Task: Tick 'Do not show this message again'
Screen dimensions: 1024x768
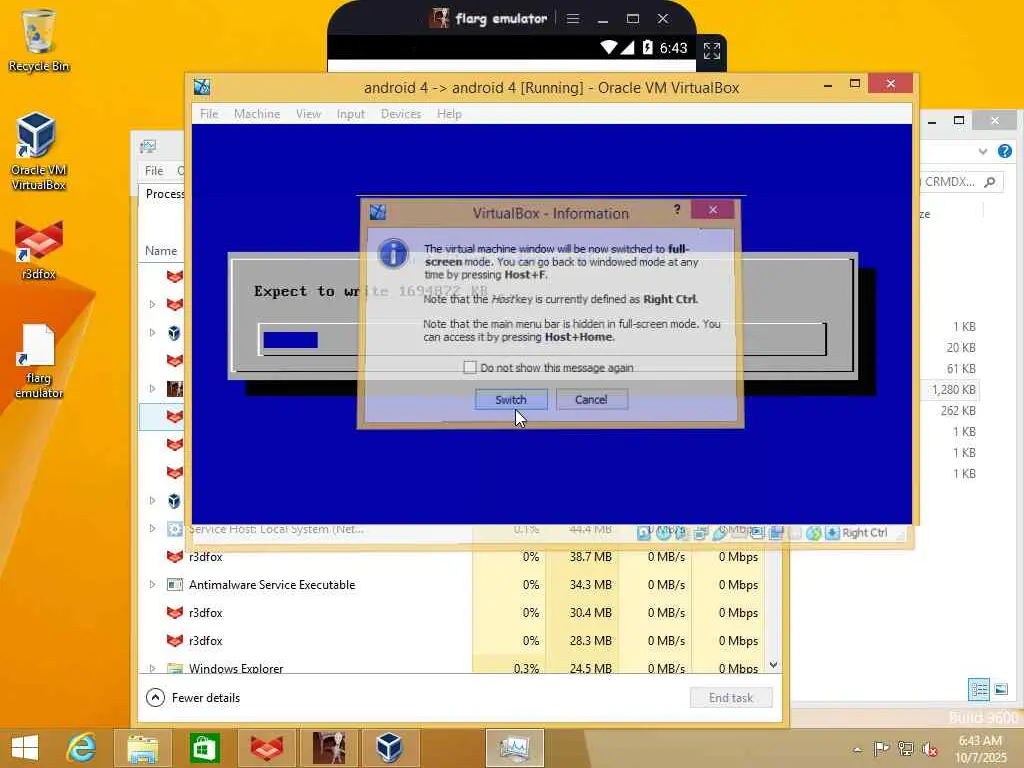Action: pos(470,367)
